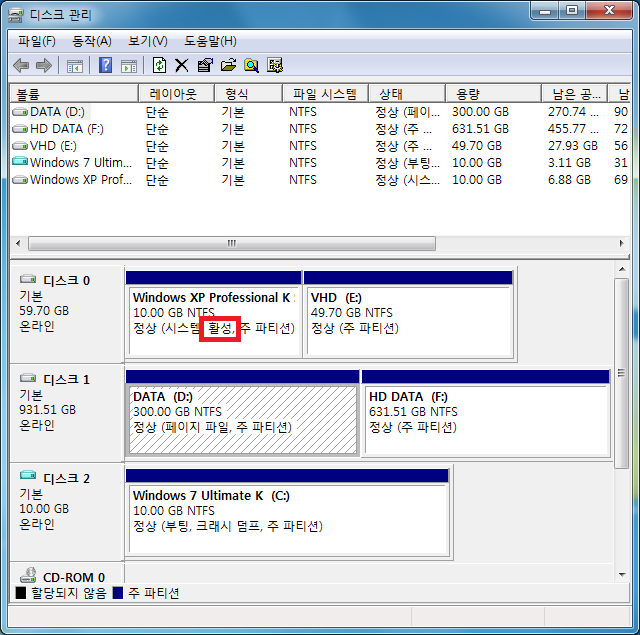Image resolution: width=640 pixels, height=635 pixels.
Task: Toggle the action pane toolbar icon
Action: pos(129,66)
